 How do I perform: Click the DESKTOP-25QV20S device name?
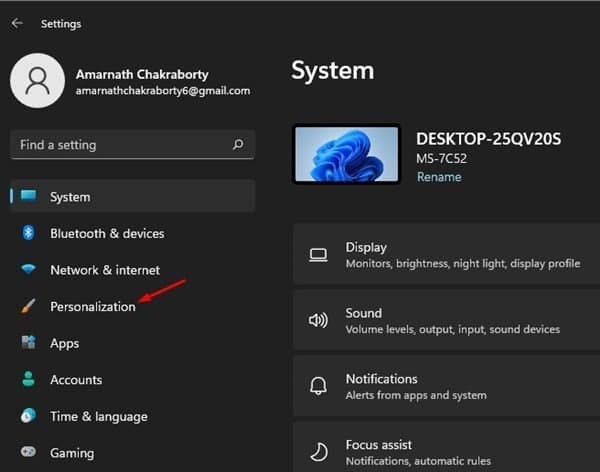[489, 139]
